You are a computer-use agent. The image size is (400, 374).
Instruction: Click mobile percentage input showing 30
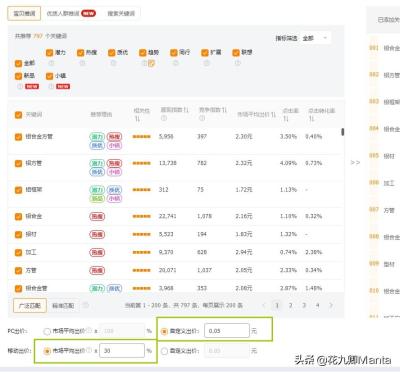122,351
